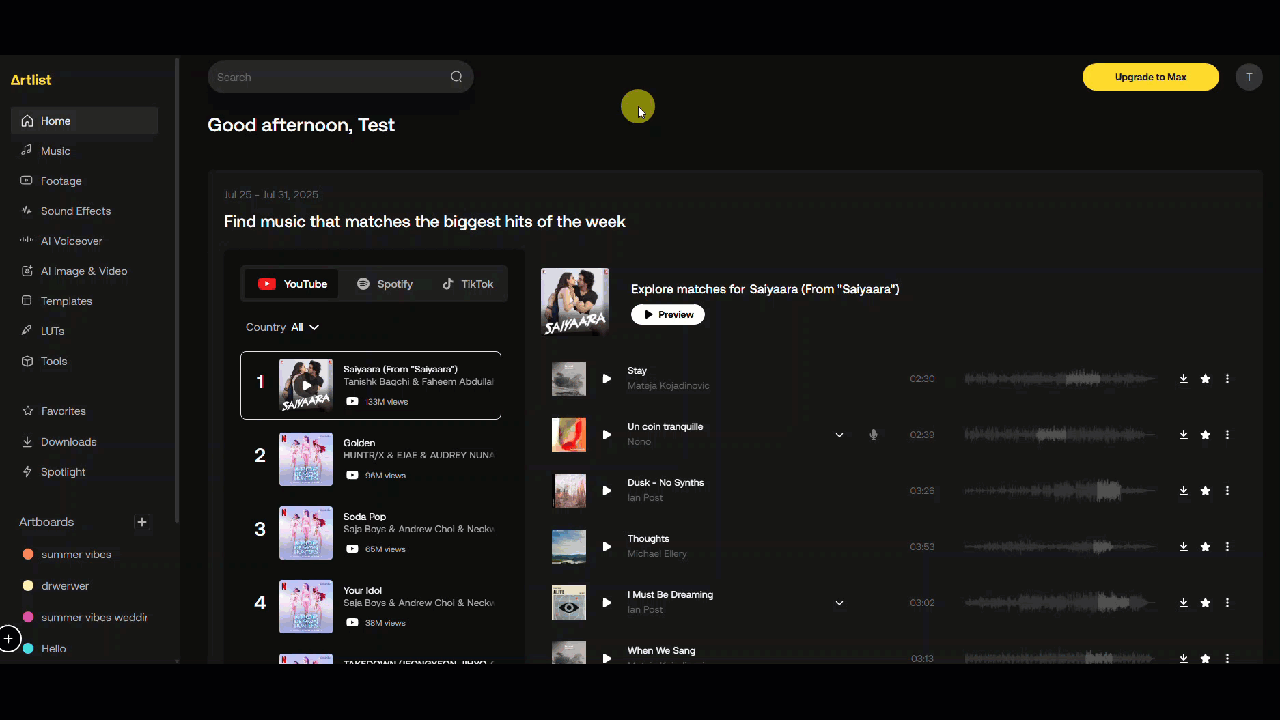Open more options for track Thoughts
1280x720 pixels.
click(x=1227, y=547)
